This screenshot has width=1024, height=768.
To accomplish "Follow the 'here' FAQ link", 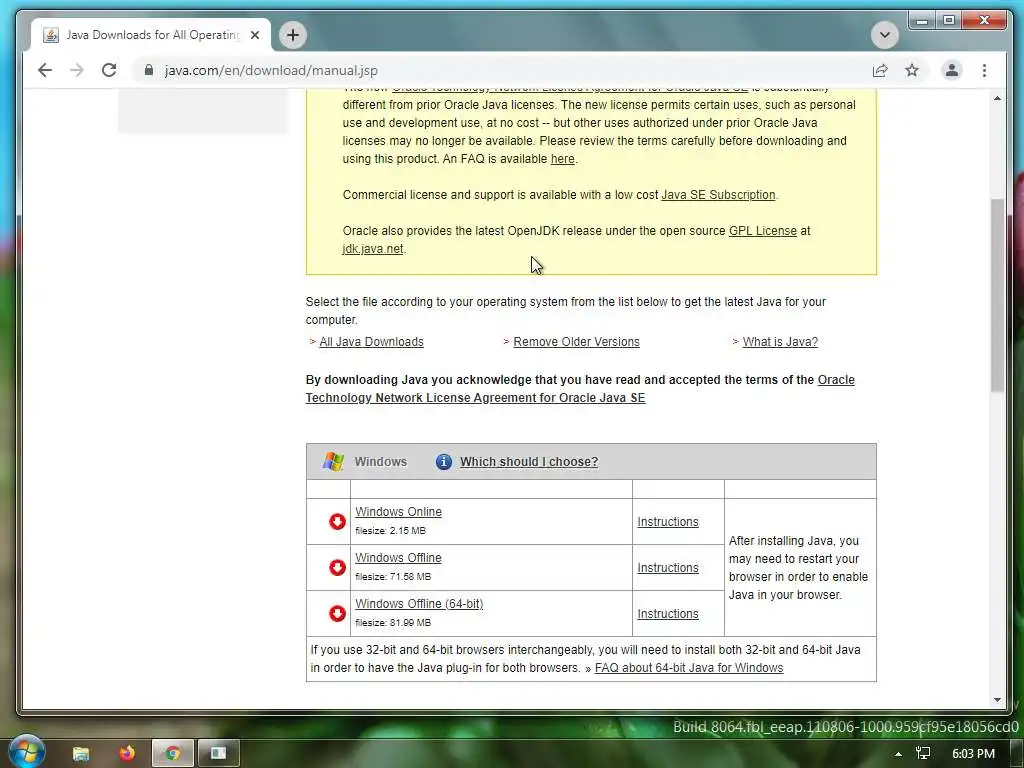I will pos(562,159).
